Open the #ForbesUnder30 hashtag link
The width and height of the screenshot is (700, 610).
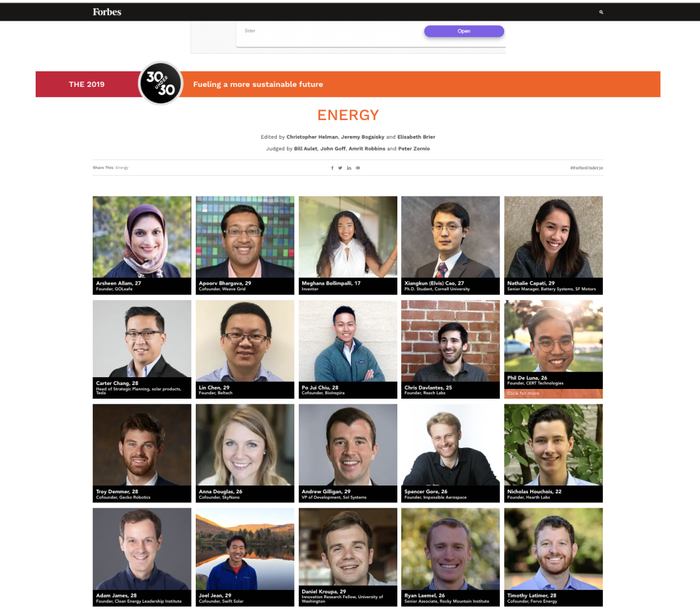(x=586, y=168)
